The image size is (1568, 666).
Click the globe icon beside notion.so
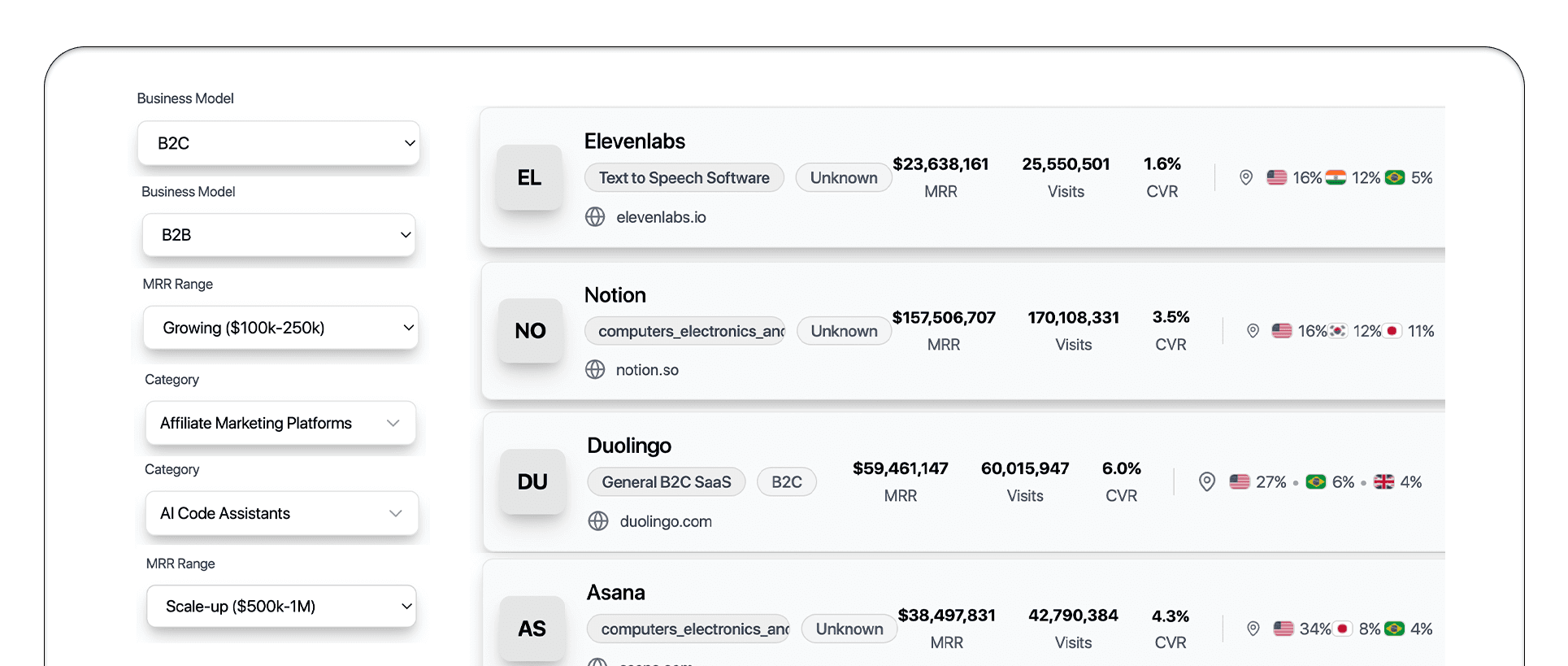click(x=595, y=370)
